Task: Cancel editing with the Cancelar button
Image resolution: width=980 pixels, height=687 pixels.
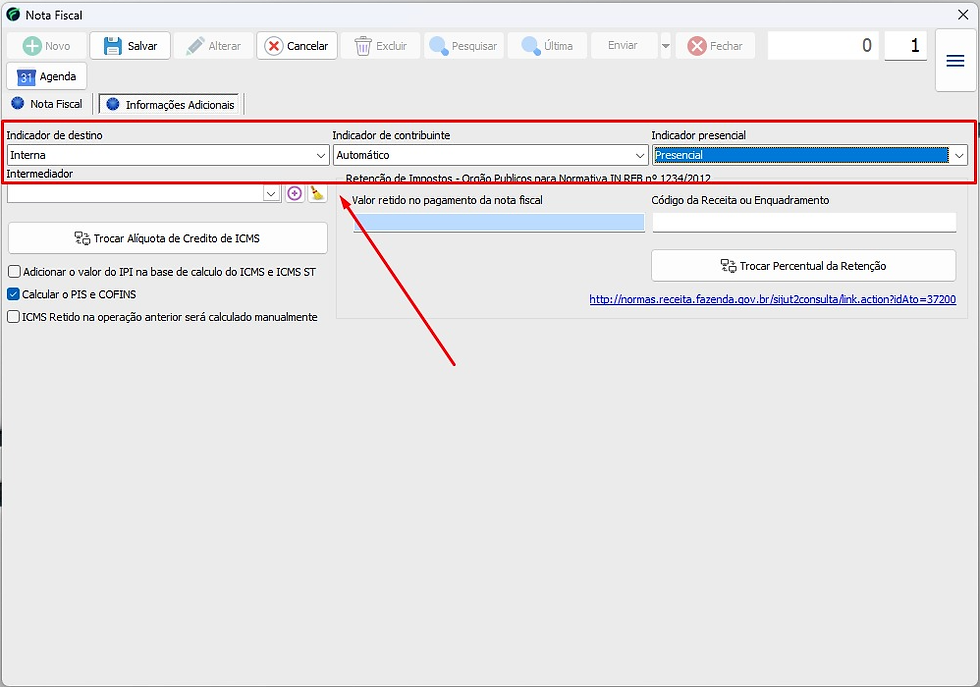Action: 297,46
